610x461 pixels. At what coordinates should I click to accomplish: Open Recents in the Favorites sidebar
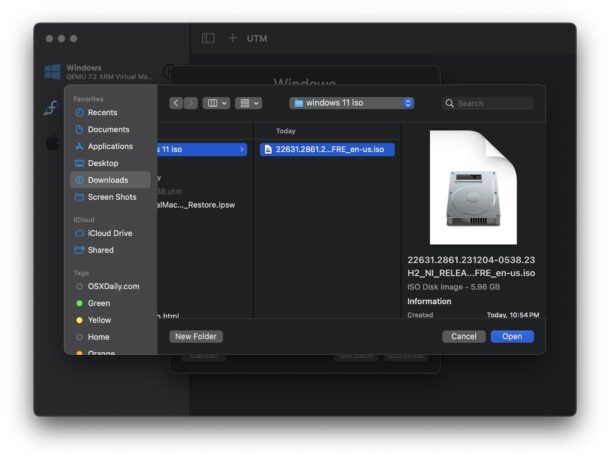[x=102, y=113]
